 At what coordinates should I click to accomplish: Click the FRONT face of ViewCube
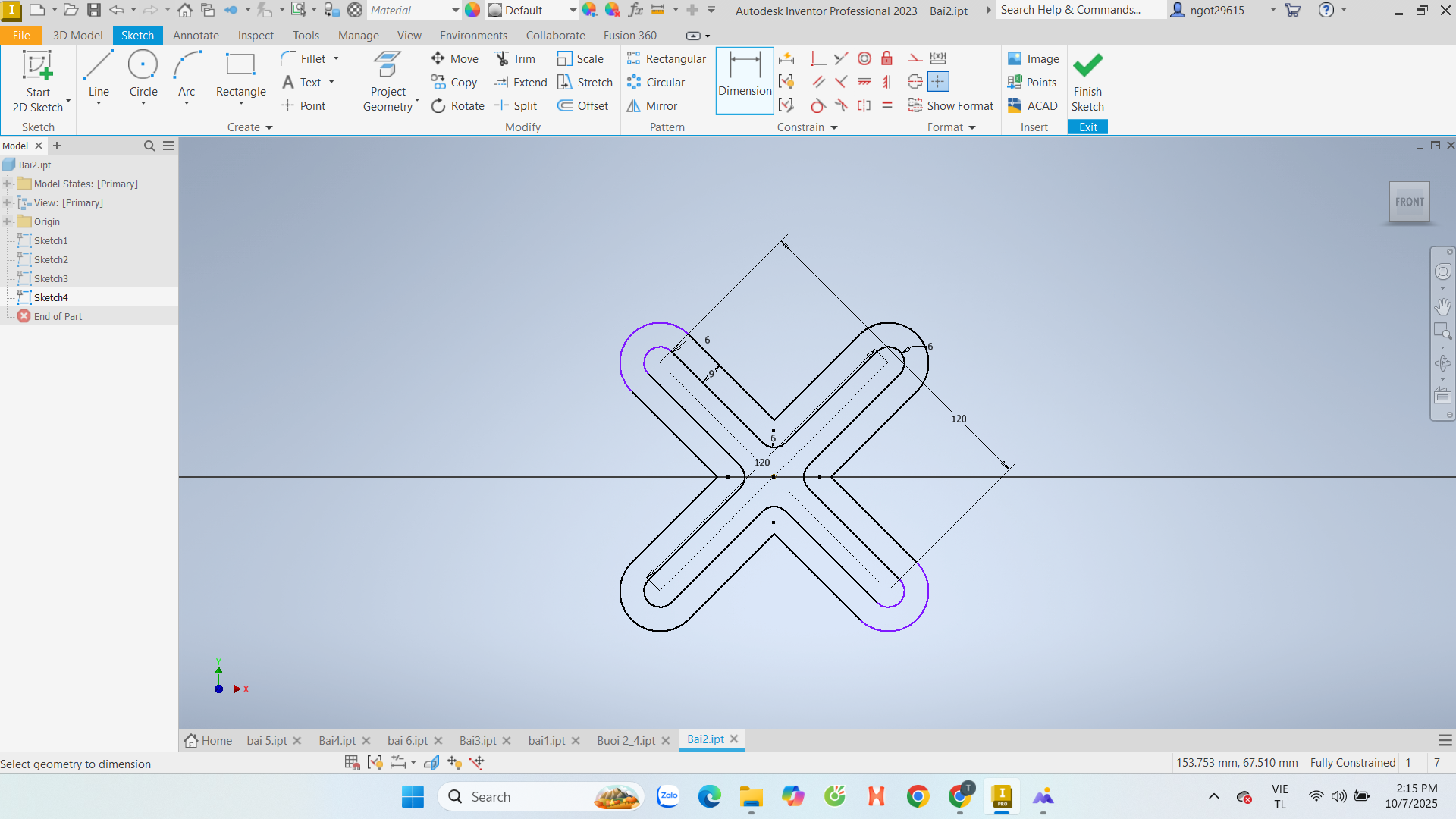click(x=1409, y=202)
